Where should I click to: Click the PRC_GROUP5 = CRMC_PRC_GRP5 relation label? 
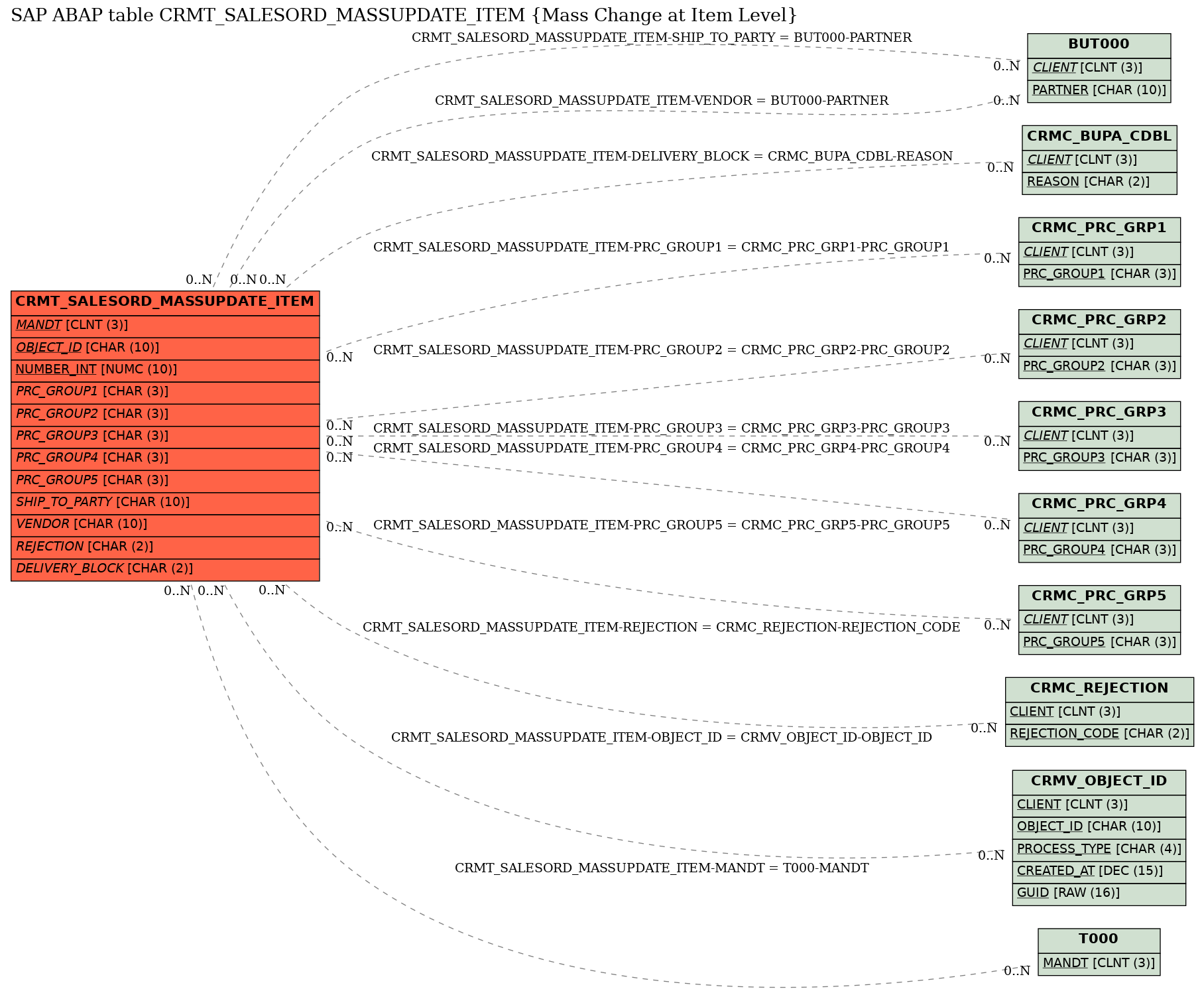(x=662, y=525)
